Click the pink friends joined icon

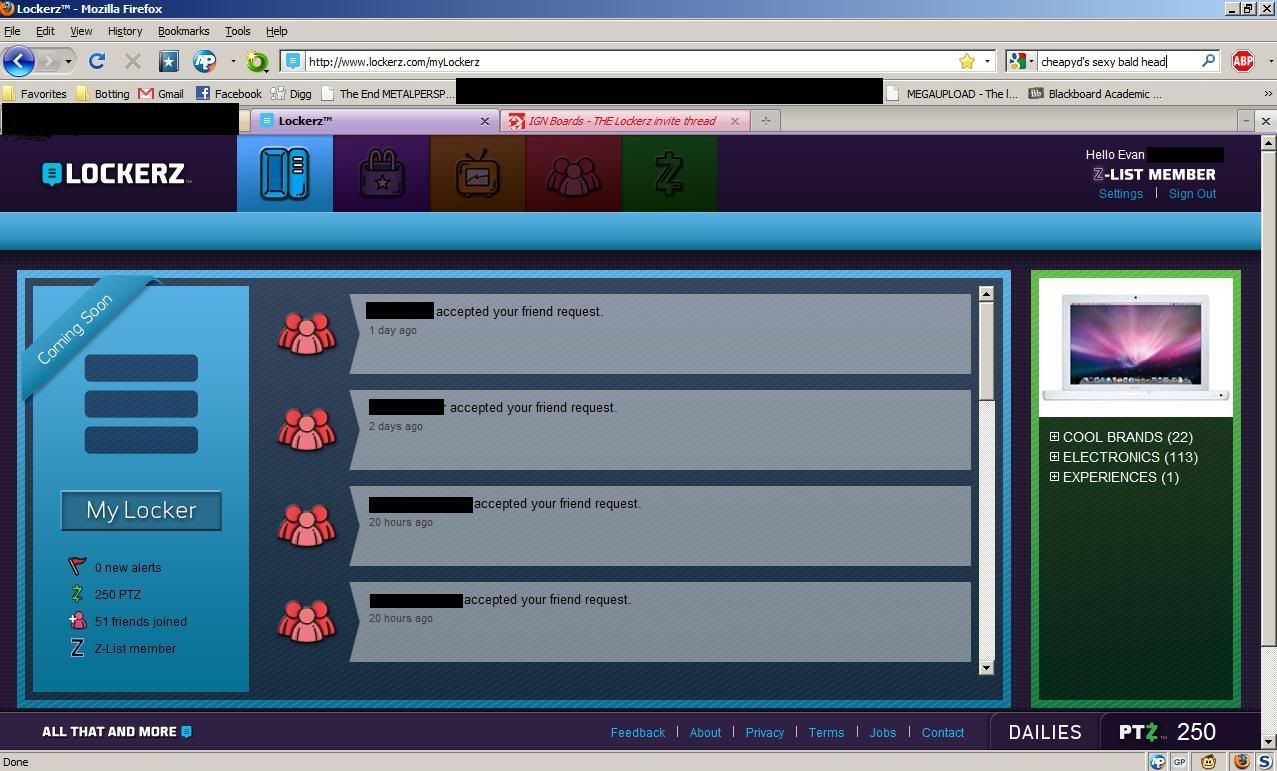pos(77,621)
